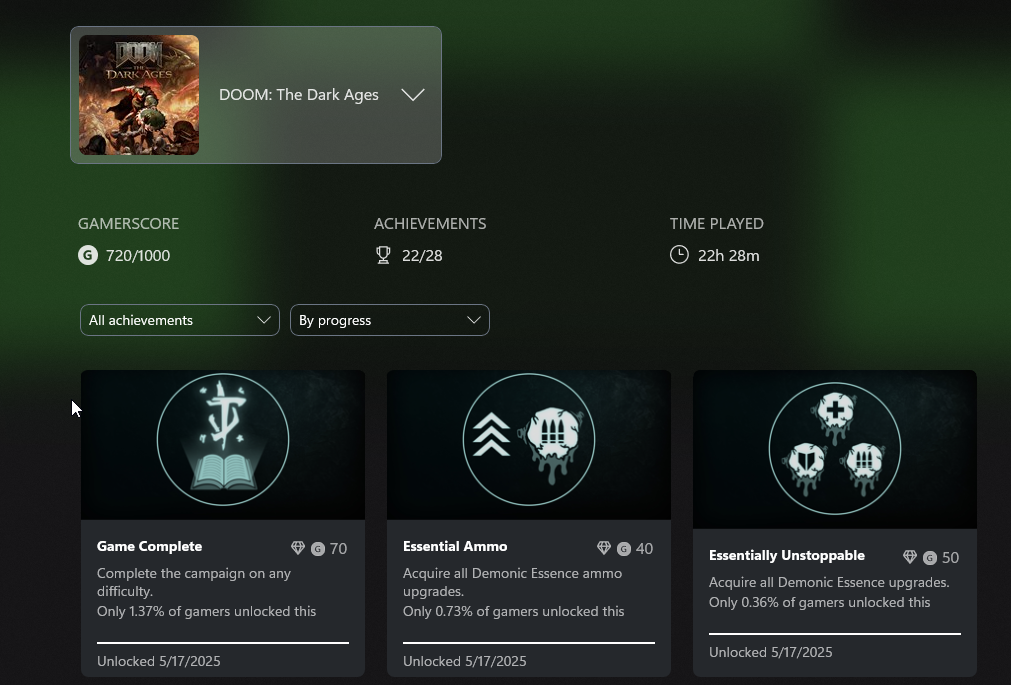Expand the game selector chevron arrow
1011x685 pixels.
pos(413,95)
